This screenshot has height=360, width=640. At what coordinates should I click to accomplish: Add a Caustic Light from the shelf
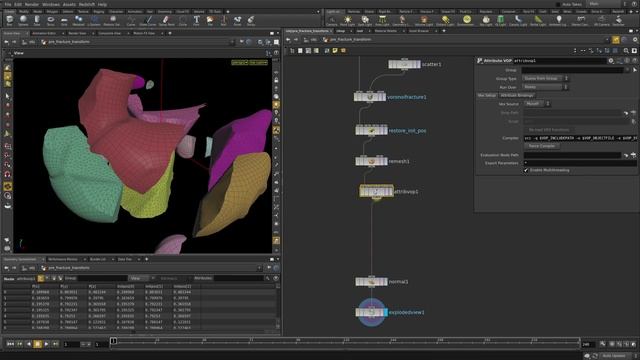pyautogui.click(x=518, y=20)
